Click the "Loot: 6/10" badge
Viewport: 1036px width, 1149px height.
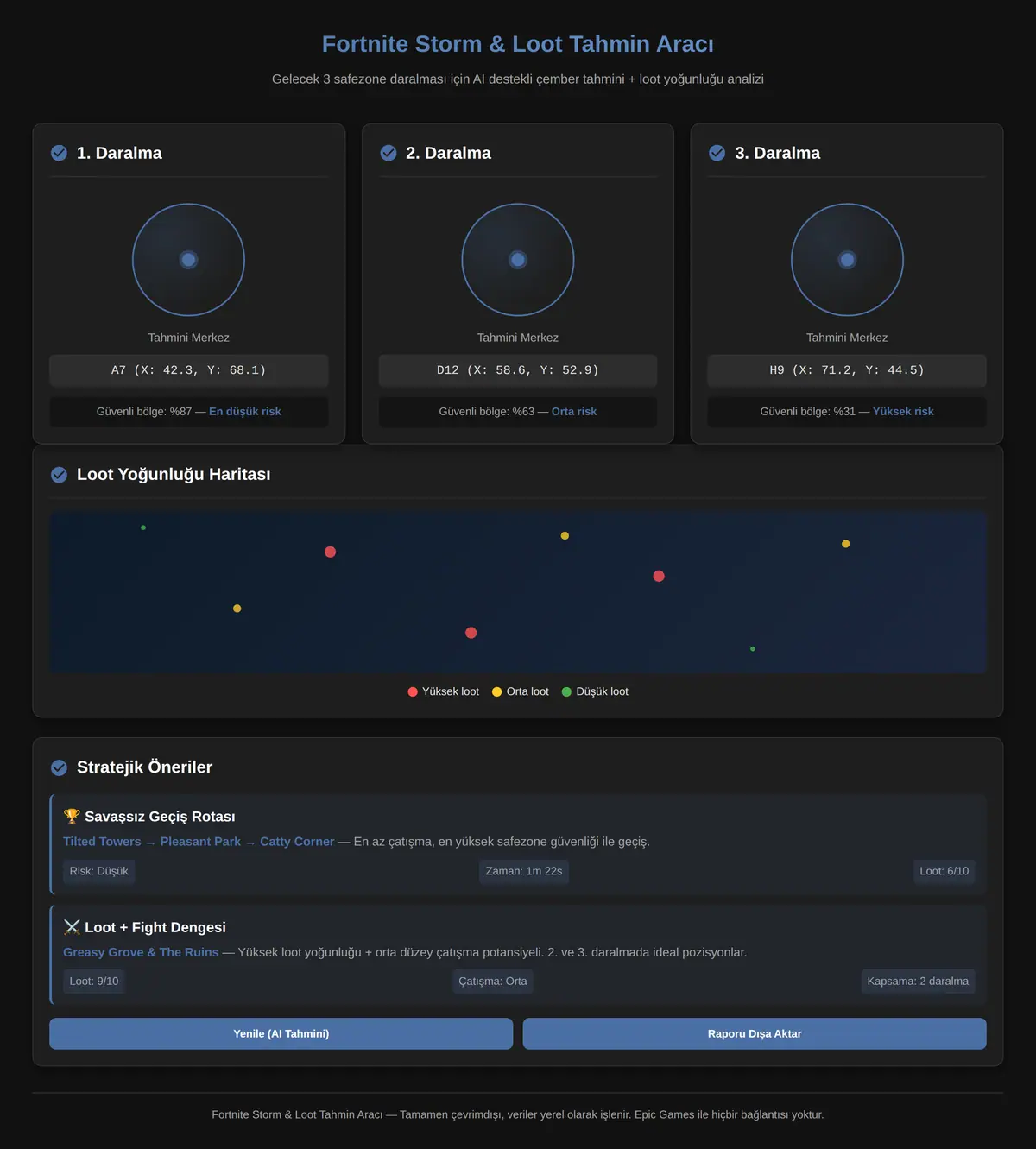(944, 871)
